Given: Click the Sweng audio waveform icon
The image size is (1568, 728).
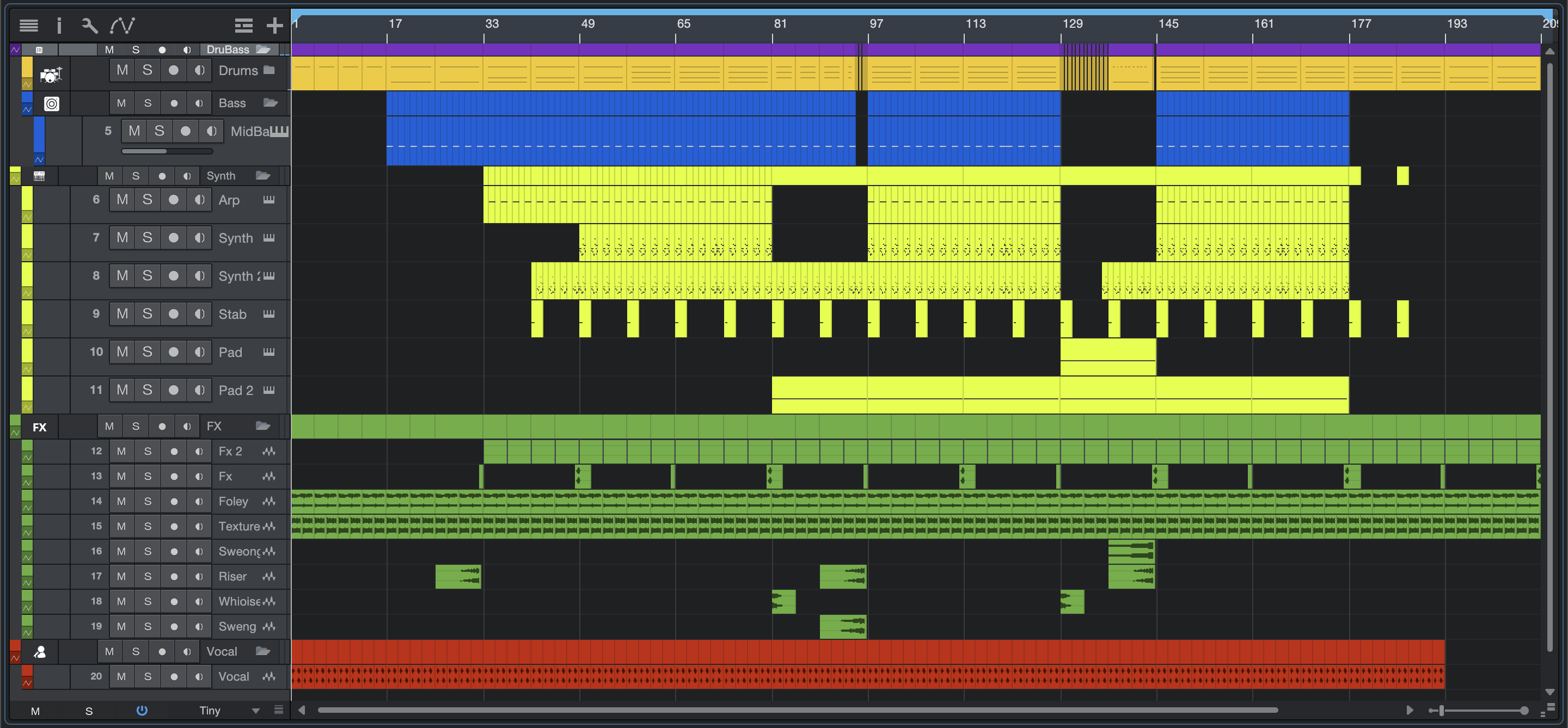Looking at the screenshot, I should (x=269, y=626).
